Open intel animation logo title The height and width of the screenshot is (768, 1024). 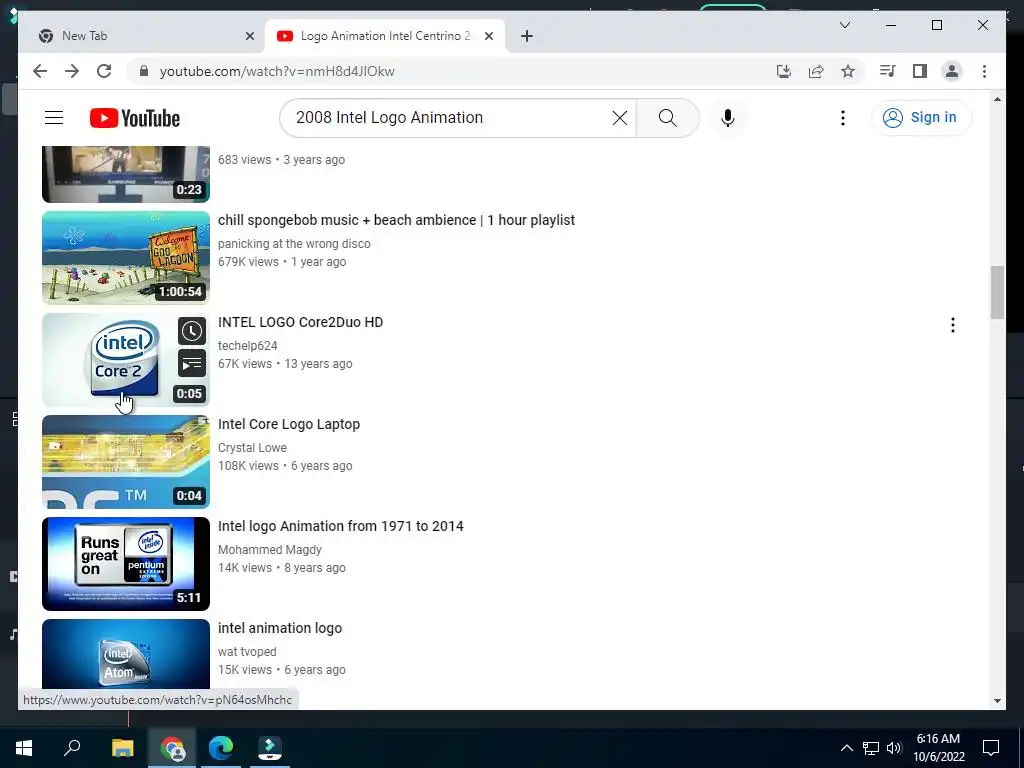point(280,628)
